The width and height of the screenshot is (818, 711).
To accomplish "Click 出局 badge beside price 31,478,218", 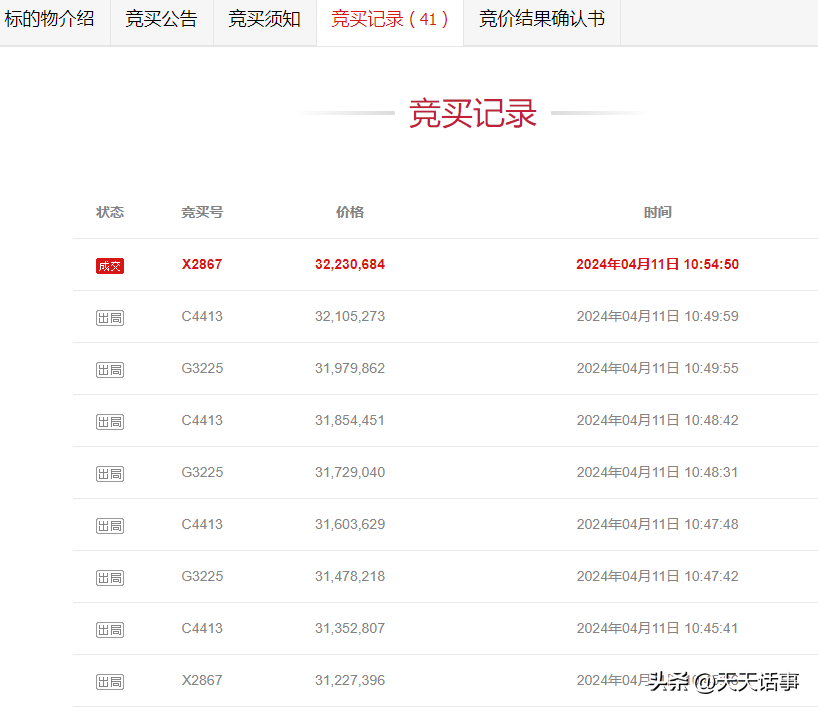I will tap(110, 578).
